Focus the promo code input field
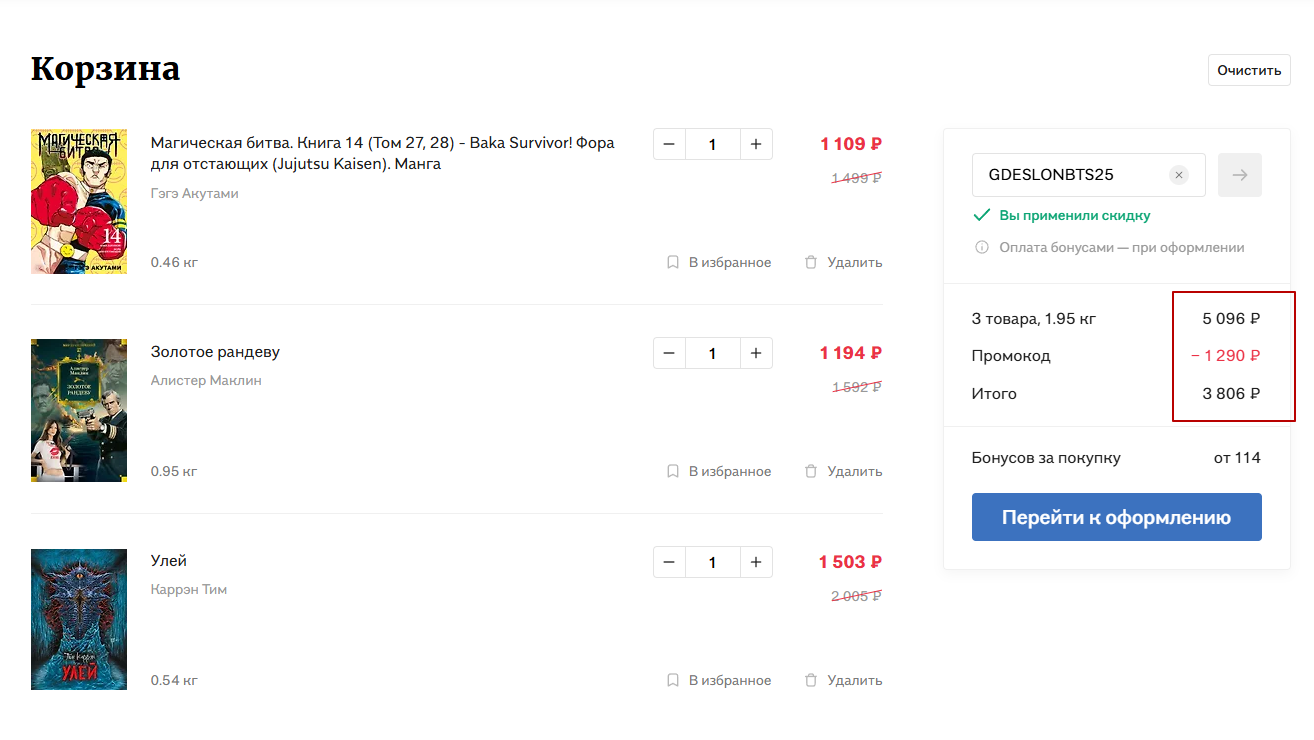This screenshot has width=1314, height=740. (x=1070, y=175)
